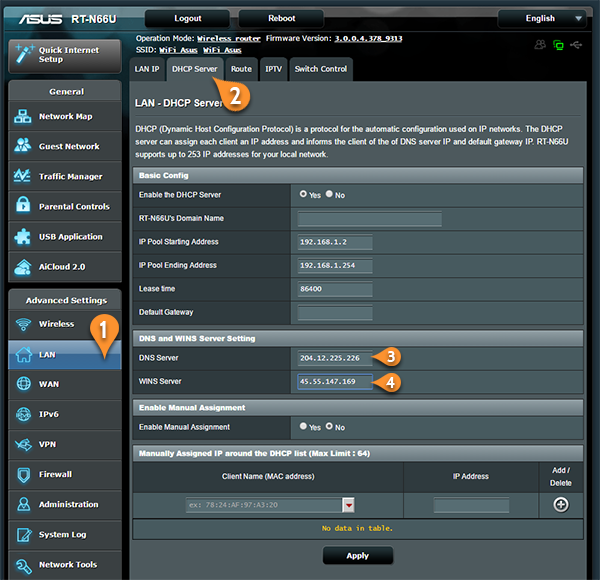The image size is (600, 580).
Task: Switch to the Route tab
Action: click(x=241, y=69)
